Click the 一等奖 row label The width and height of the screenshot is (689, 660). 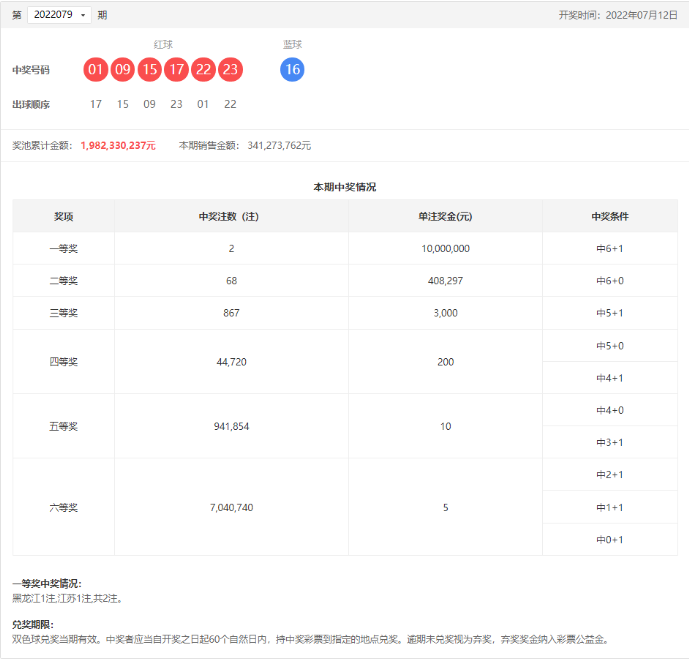tap(64, 249)
